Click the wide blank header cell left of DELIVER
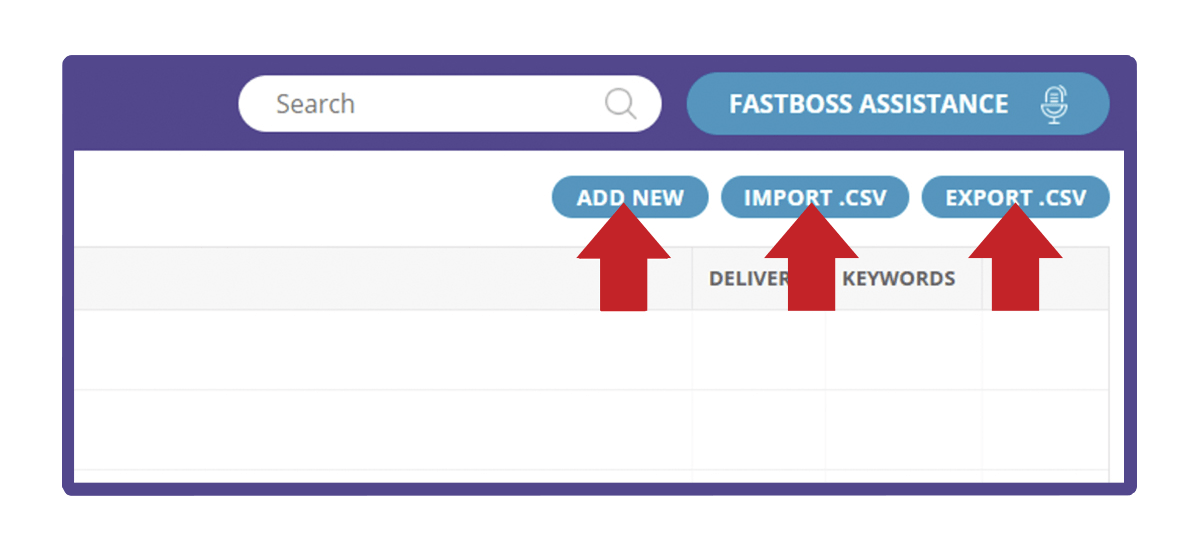 [x=383, y=279]
